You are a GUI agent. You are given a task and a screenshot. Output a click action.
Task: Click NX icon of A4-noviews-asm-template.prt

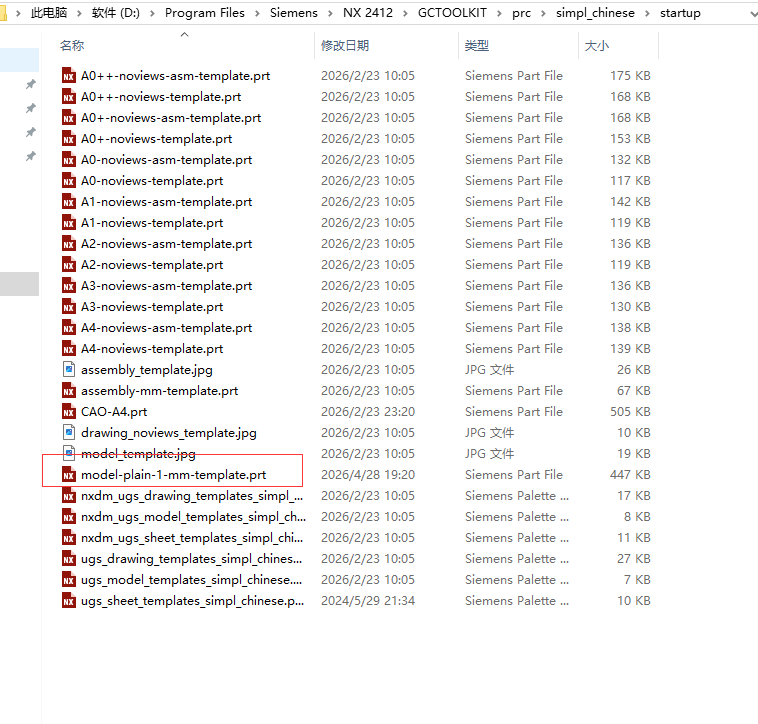pyautogui.click(x=69, y=328)
